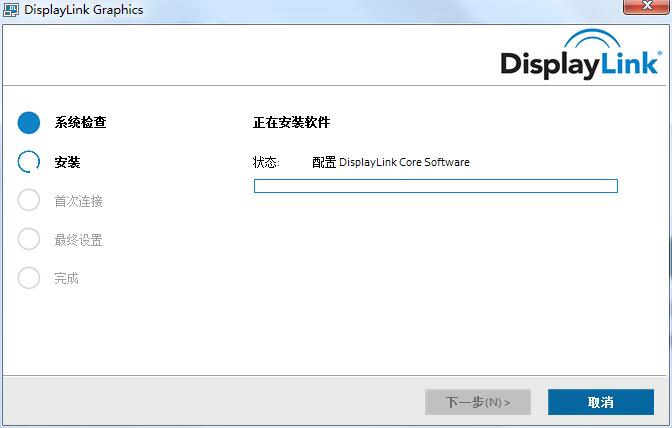Click the DisplayLink wordmark in the header
Screen dimensions: 672x428
pos(578,64)
